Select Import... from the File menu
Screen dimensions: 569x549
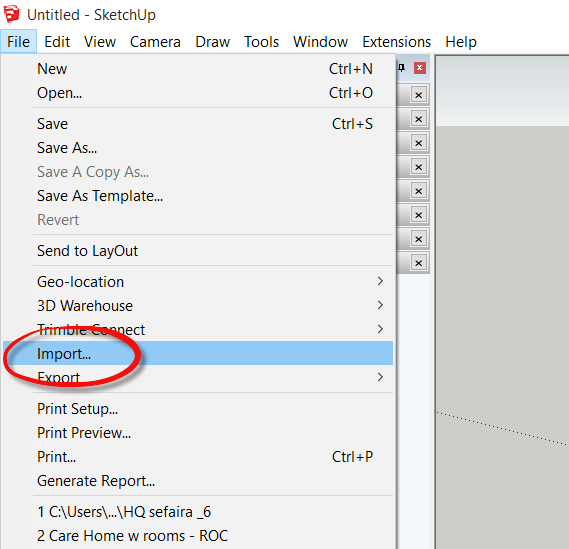(198, 353)
